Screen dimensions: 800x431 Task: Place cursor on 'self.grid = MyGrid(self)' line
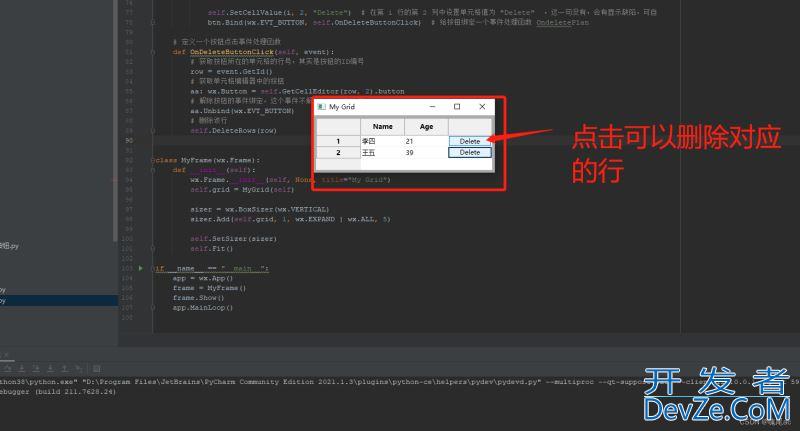242,189
